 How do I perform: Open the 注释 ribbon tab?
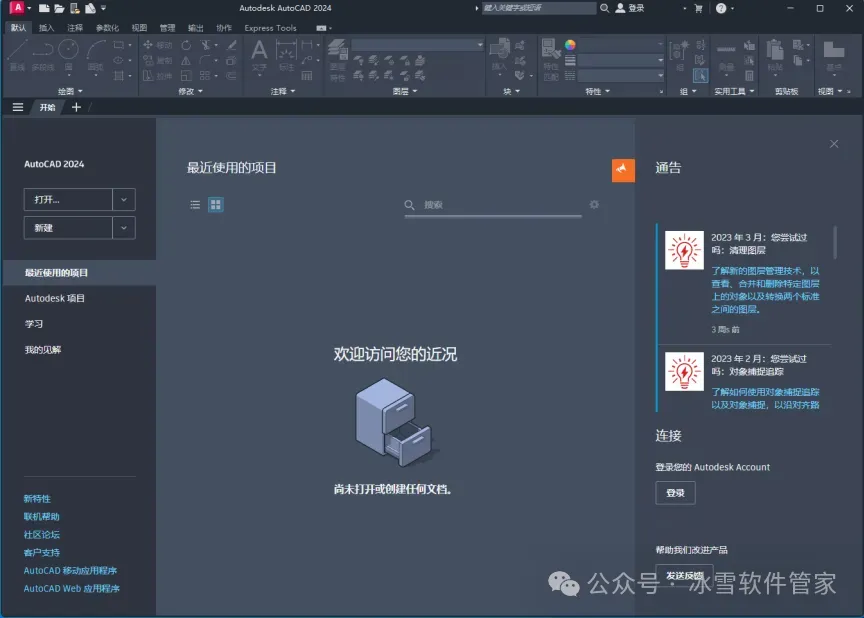point(75,28)
